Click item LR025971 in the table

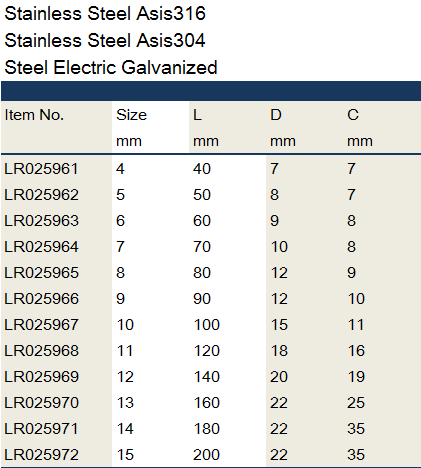pos(41,429)
